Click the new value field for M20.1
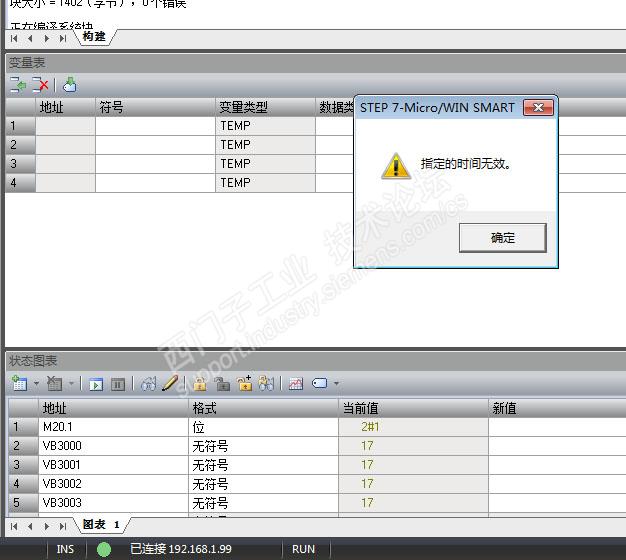The image size is (626, 560). coord(557,427)
